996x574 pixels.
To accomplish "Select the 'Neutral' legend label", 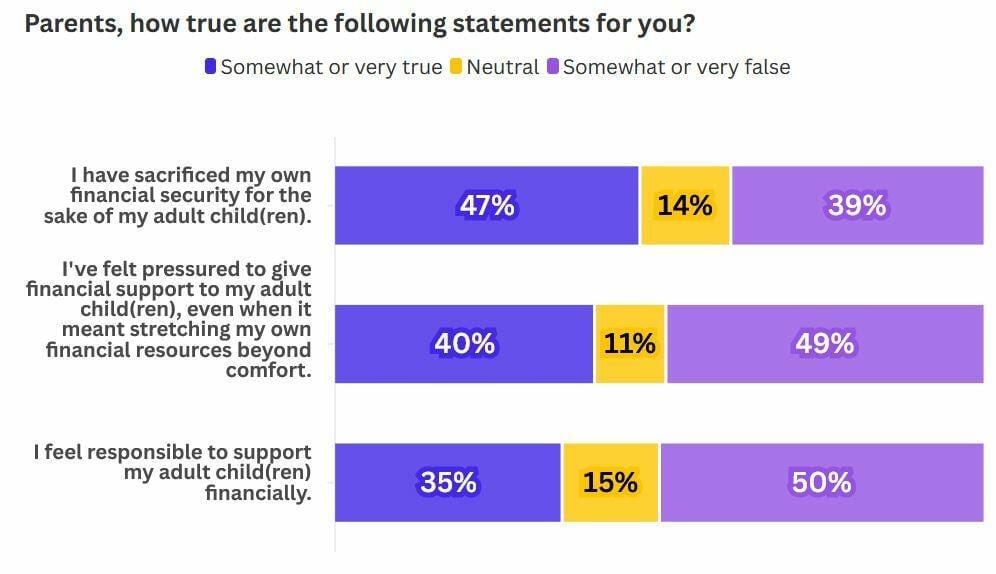I will click(502, 67).
